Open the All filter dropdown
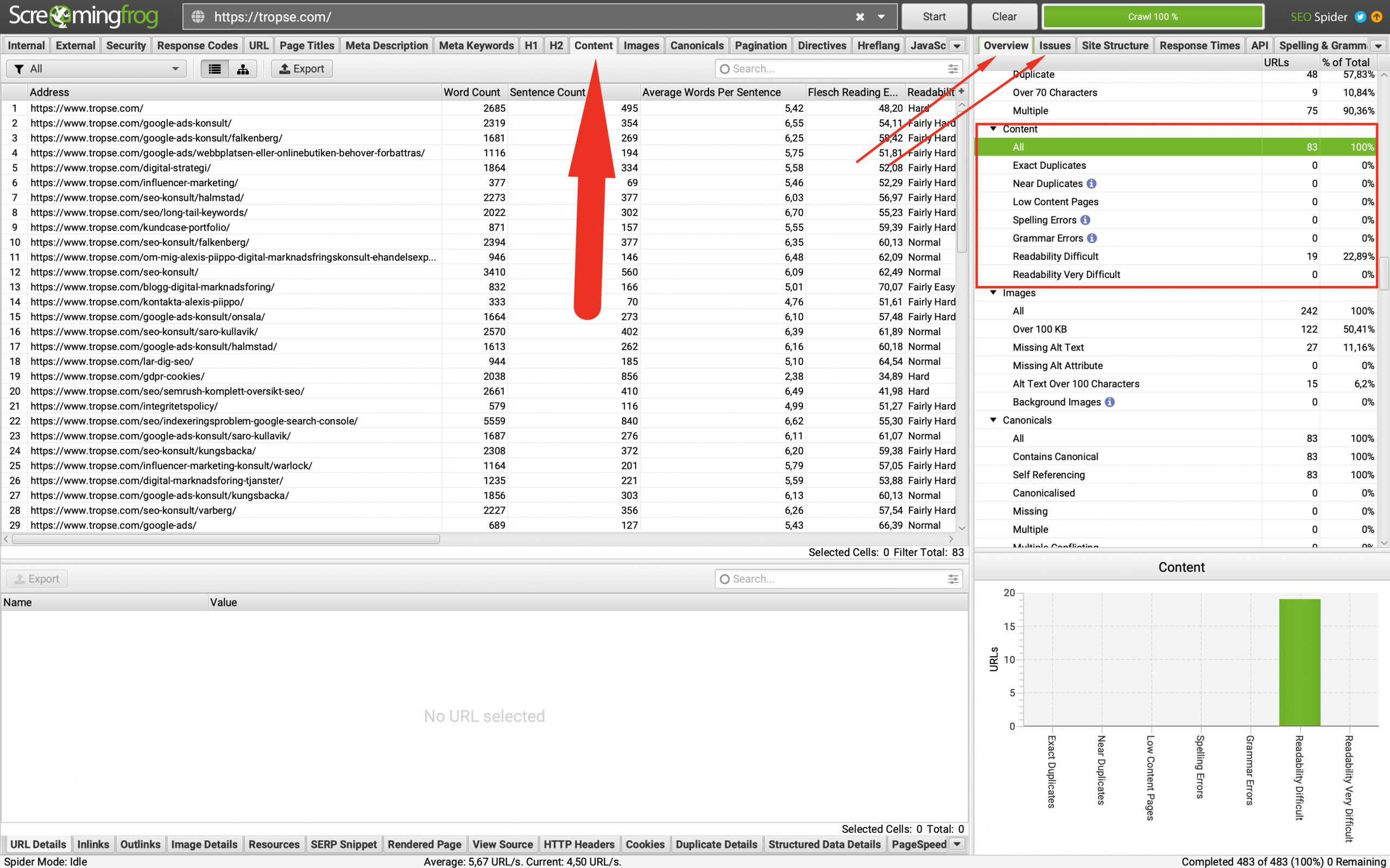 click(x=97, y=69)
